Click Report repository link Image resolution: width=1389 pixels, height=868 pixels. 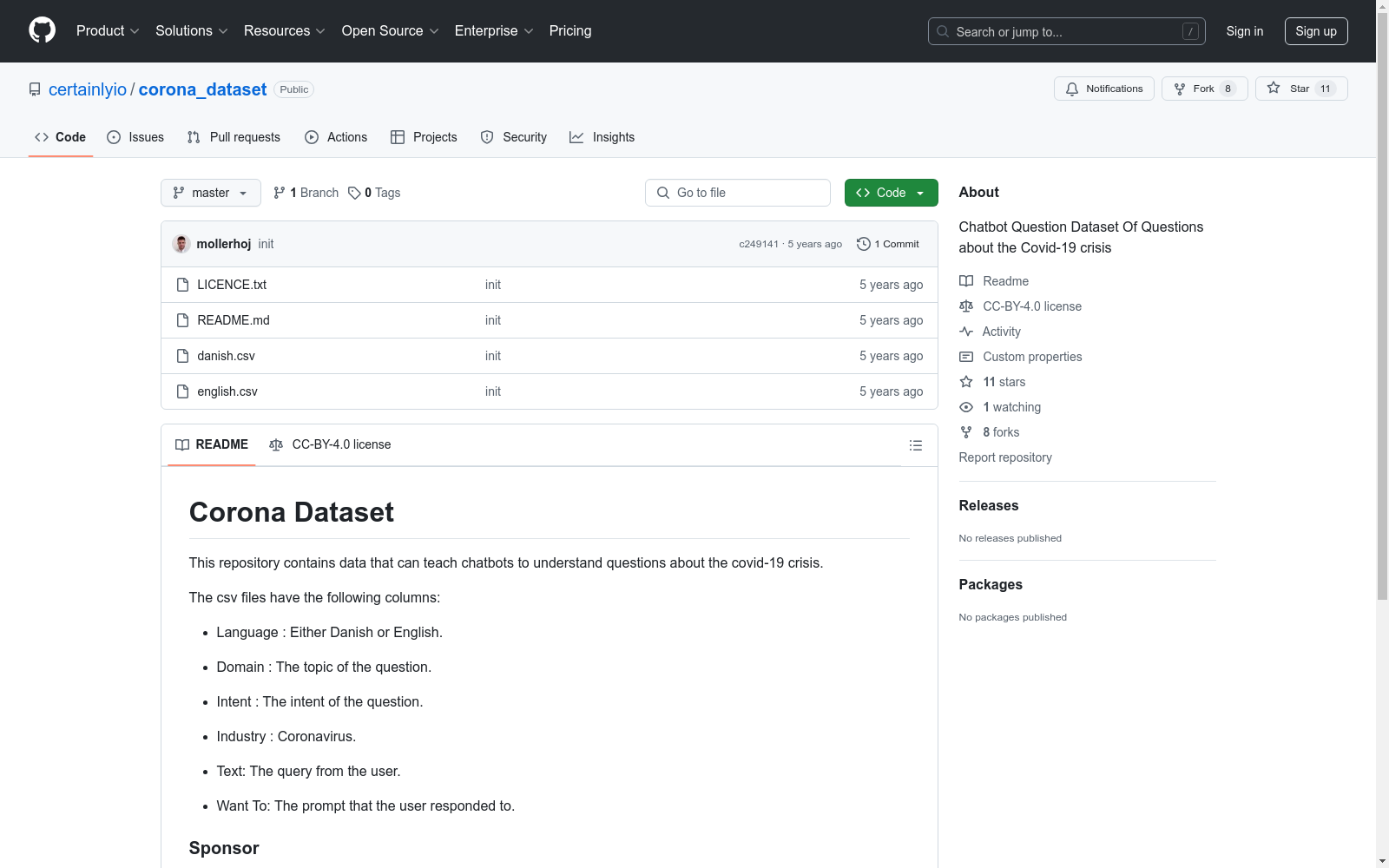point(1005,457)
